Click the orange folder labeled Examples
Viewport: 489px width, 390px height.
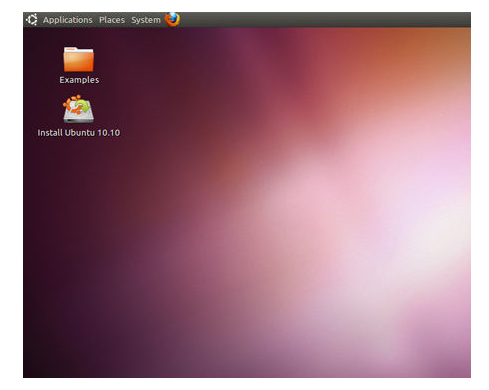pos(79,59)
